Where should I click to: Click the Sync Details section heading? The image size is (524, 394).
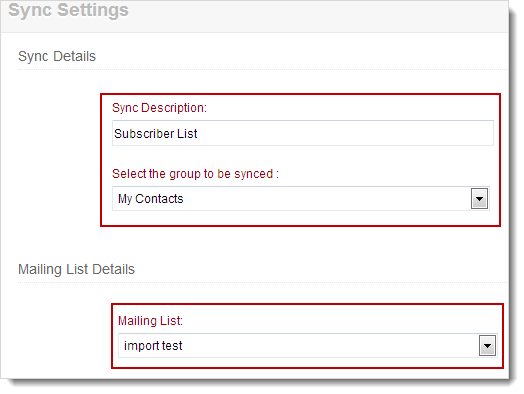click(57, 56)
